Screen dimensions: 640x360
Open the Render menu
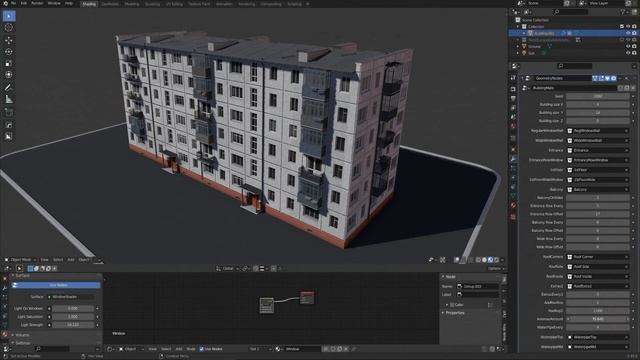[x=37, y=3]
